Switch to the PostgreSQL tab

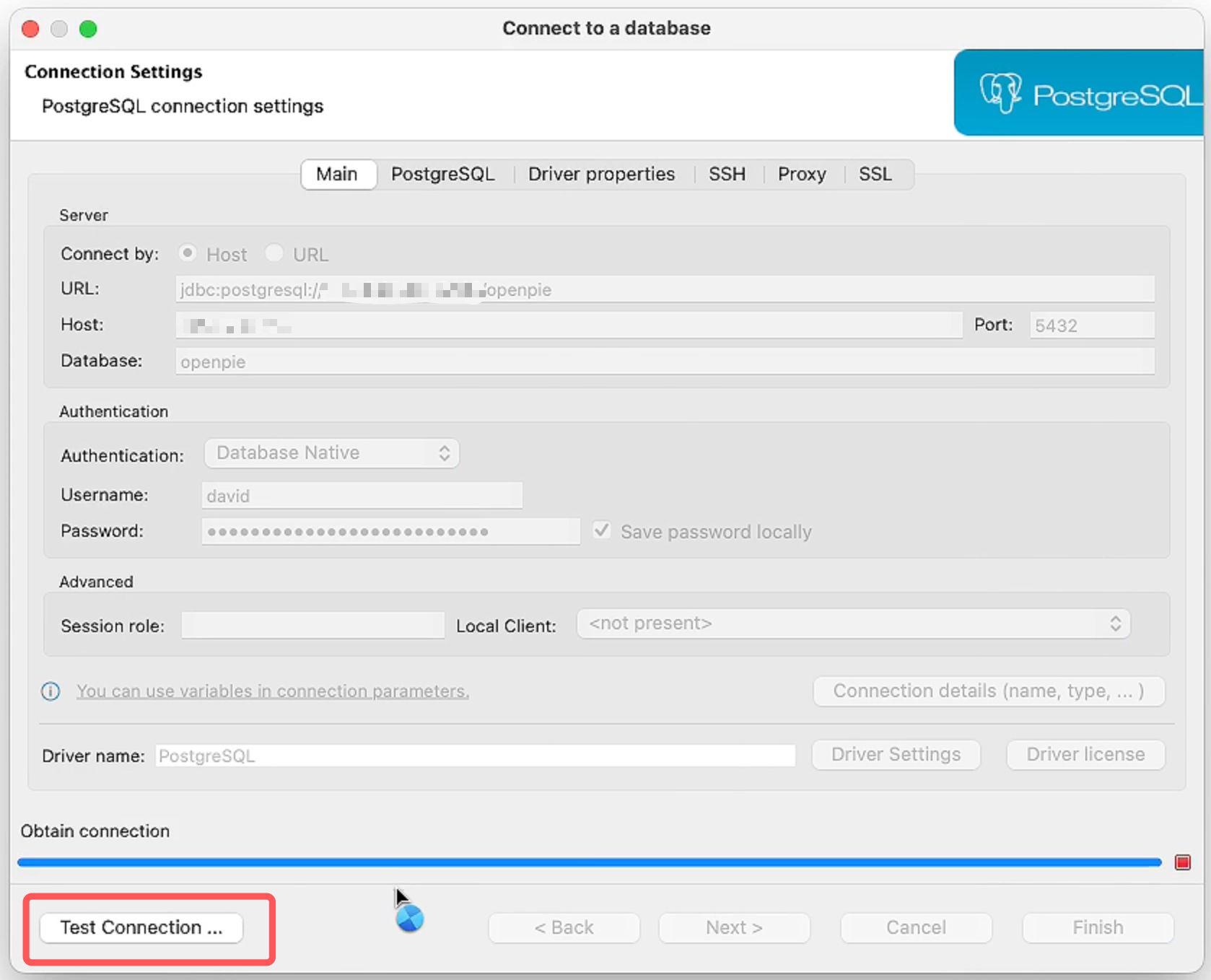(x=443, y=175)
